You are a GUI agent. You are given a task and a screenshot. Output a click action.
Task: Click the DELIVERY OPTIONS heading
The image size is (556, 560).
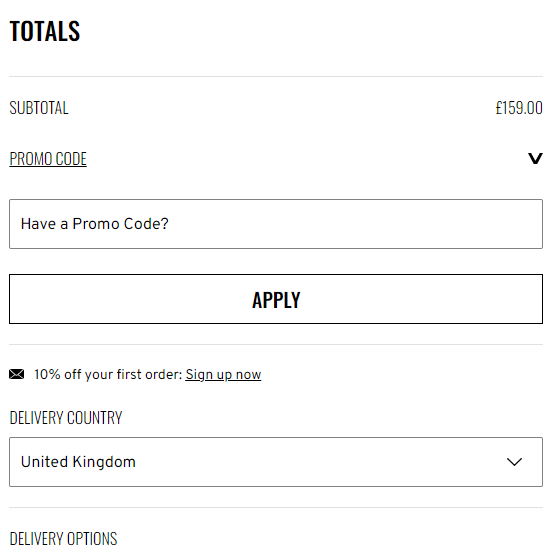pos(63,539)
